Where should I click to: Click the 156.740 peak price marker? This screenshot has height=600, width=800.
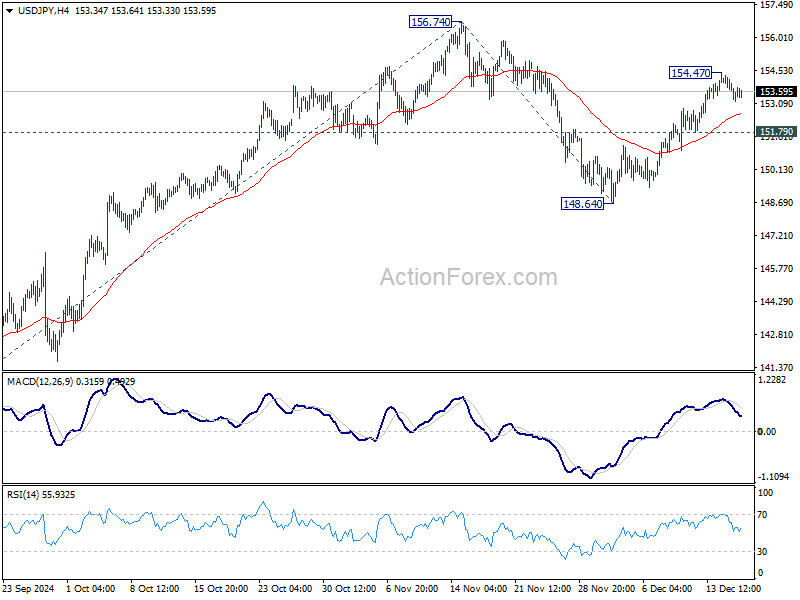click(x=429, y=21)
